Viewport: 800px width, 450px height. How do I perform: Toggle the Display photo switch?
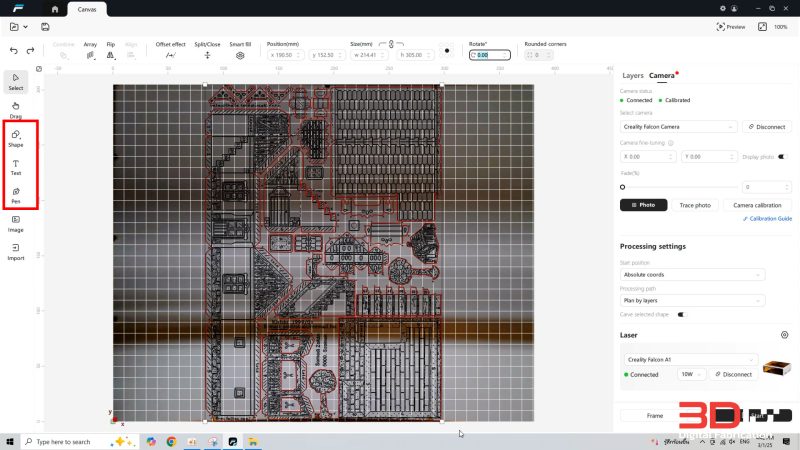pyautogui.click(x=782, y=157)
